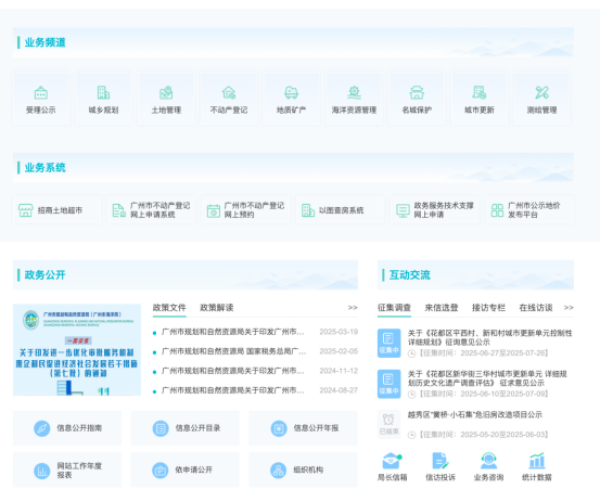Expand more items with the 政策文件 >> arrow
600x502 pixels.
coord(352,308)
